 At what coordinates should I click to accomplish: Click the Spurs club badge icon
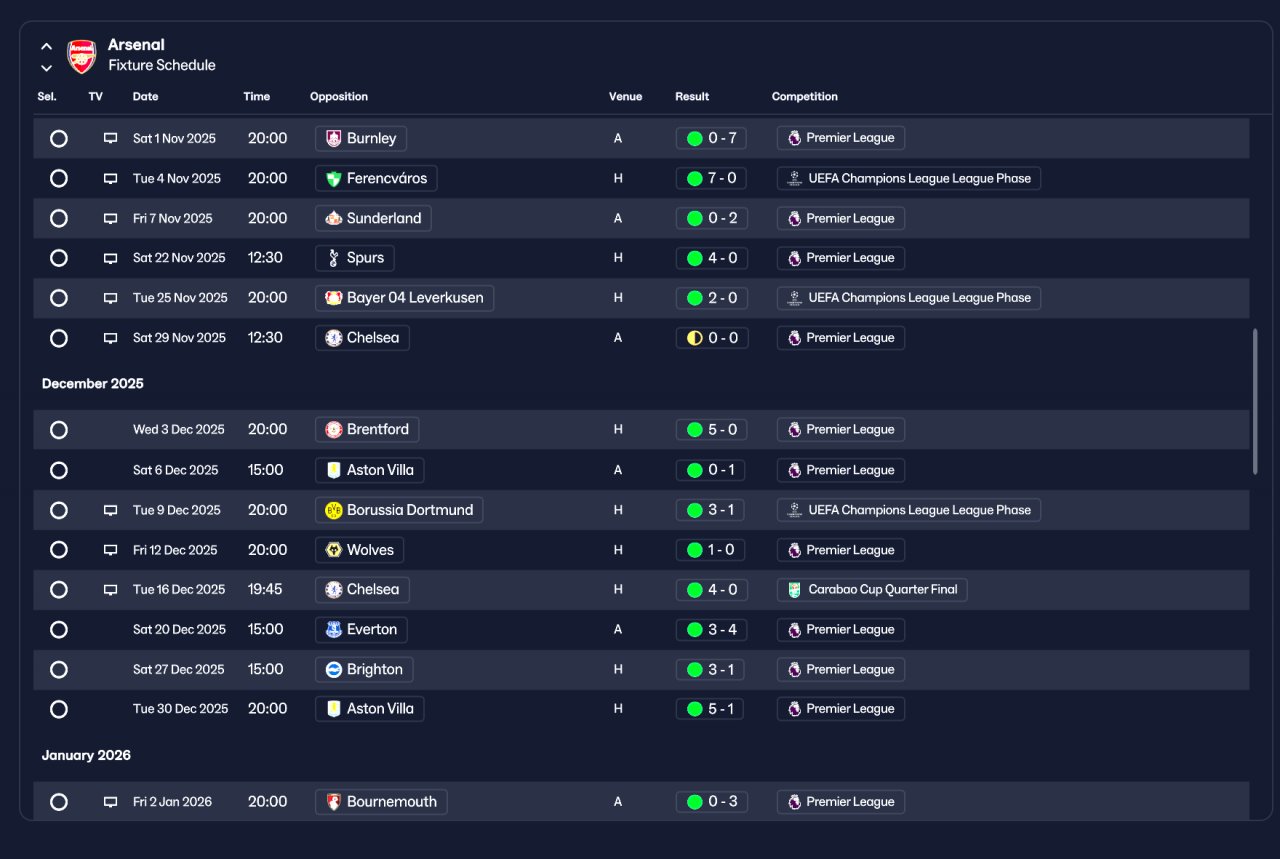coord(334,258)
